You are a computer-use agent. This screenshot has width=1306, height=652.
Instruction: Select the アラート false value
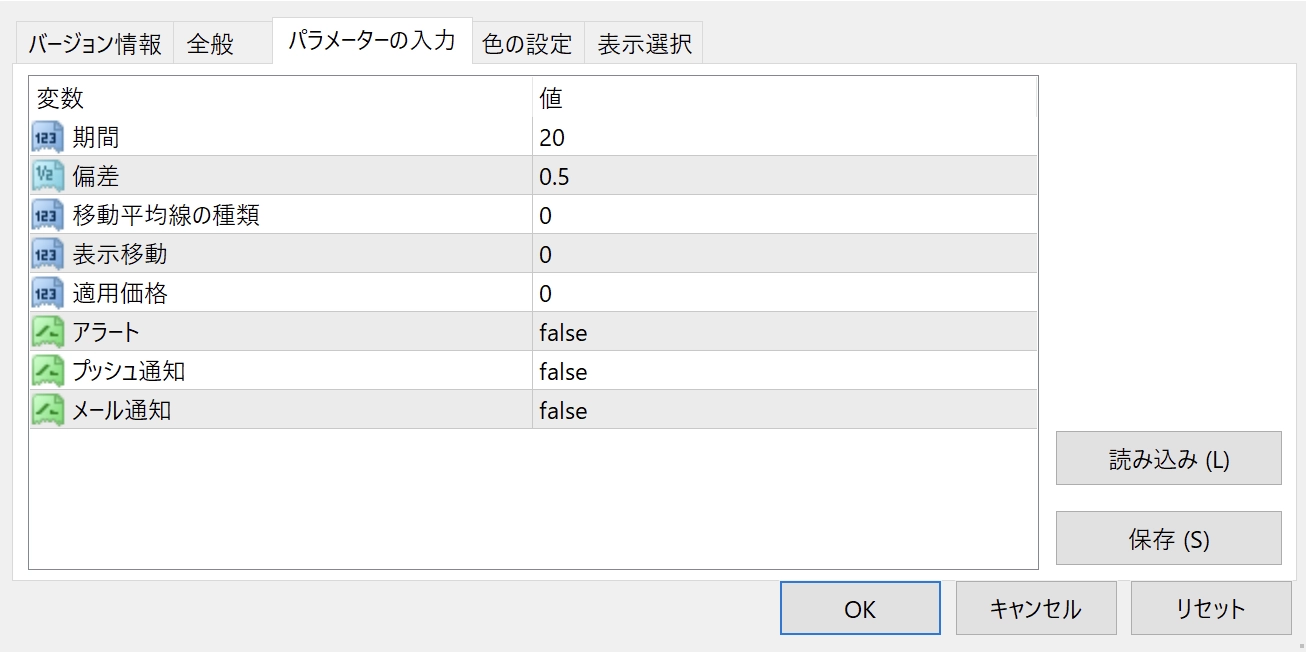(x=563, y=333)
